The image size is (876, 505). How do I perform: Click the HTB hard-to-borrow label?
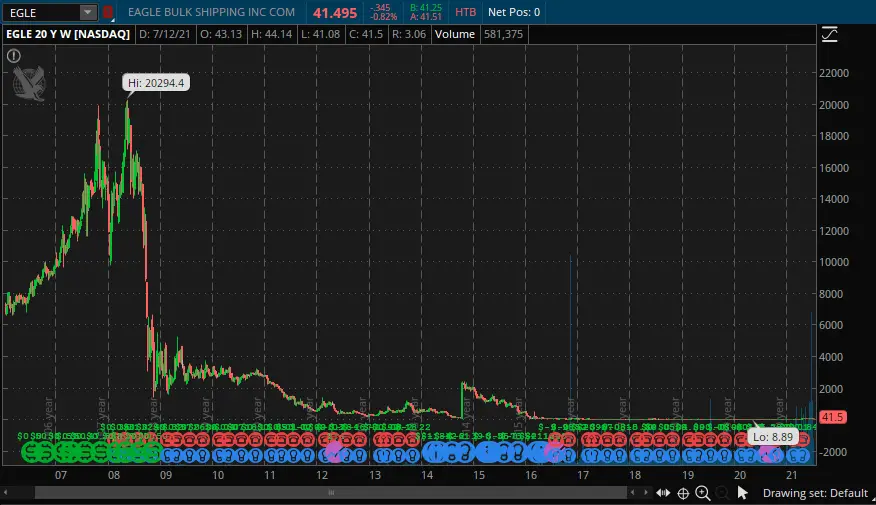(465, 12)
